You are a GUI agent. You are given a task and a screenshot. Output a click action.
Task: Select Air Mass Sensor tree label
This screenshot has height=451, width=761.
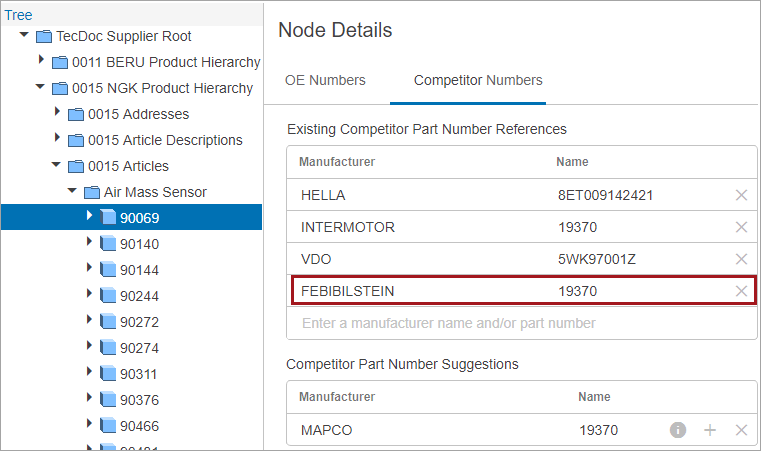point(155,192)
